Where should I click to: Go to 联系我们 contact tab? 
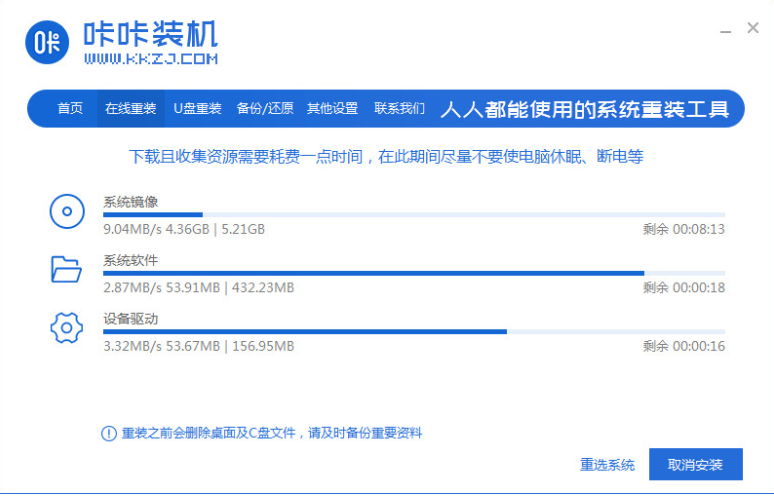(x=399, y=108)
